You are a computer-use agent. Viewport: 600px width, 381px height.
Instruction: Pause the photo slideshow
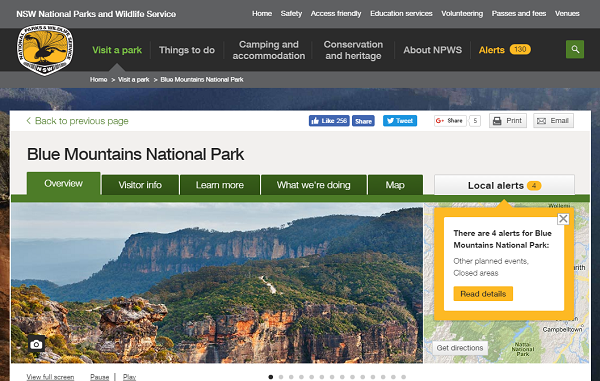[x=99, y=377]
